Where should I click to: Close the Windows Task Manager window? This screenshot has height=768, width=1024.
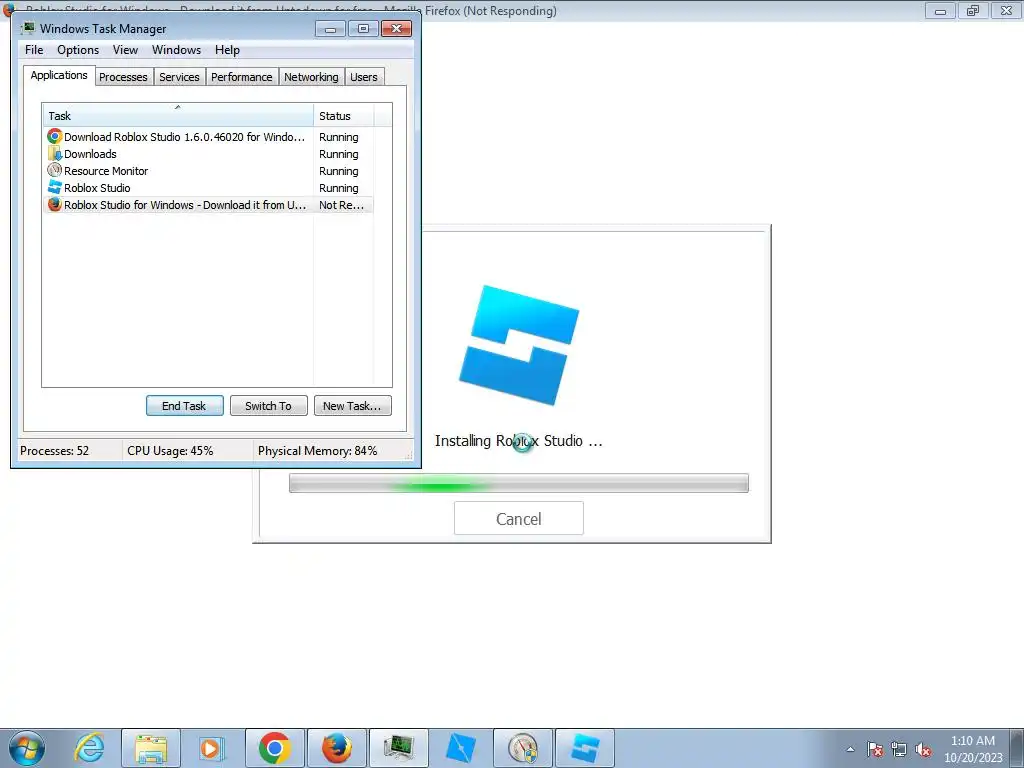pos(396,29)
